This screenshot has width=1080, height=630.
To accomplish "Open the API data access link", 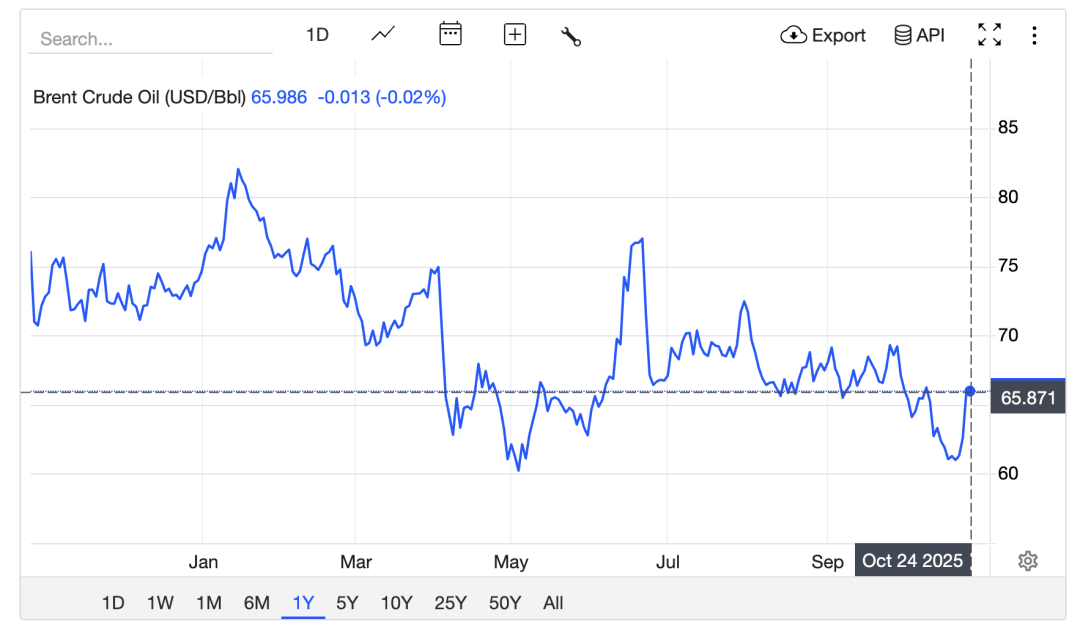I will (918, 35).
